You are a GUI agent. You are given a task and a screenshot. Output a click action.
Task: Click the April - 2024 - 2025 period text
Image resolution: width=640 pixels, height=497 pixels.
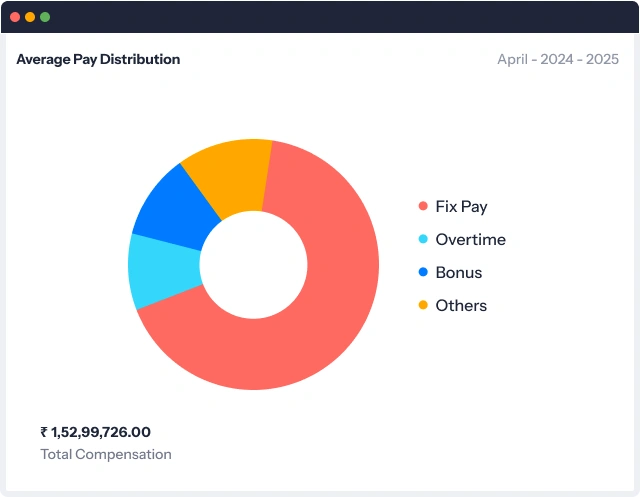click(x=558, y=60)
